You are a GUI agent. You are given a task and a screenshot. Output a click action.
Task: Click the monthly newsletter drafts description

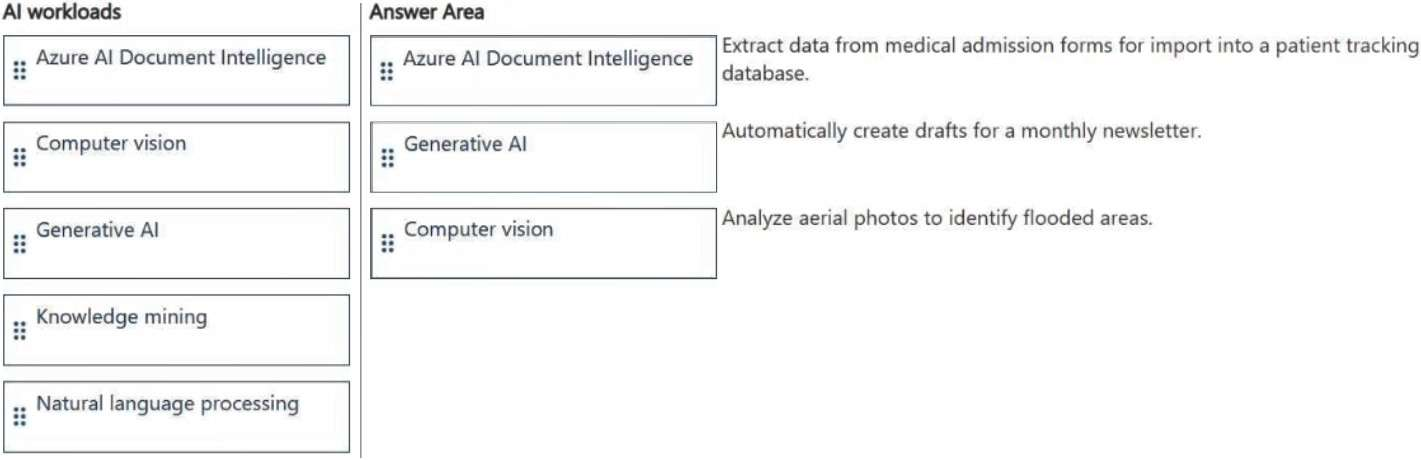pyautogui.click(x=960, y=131)
